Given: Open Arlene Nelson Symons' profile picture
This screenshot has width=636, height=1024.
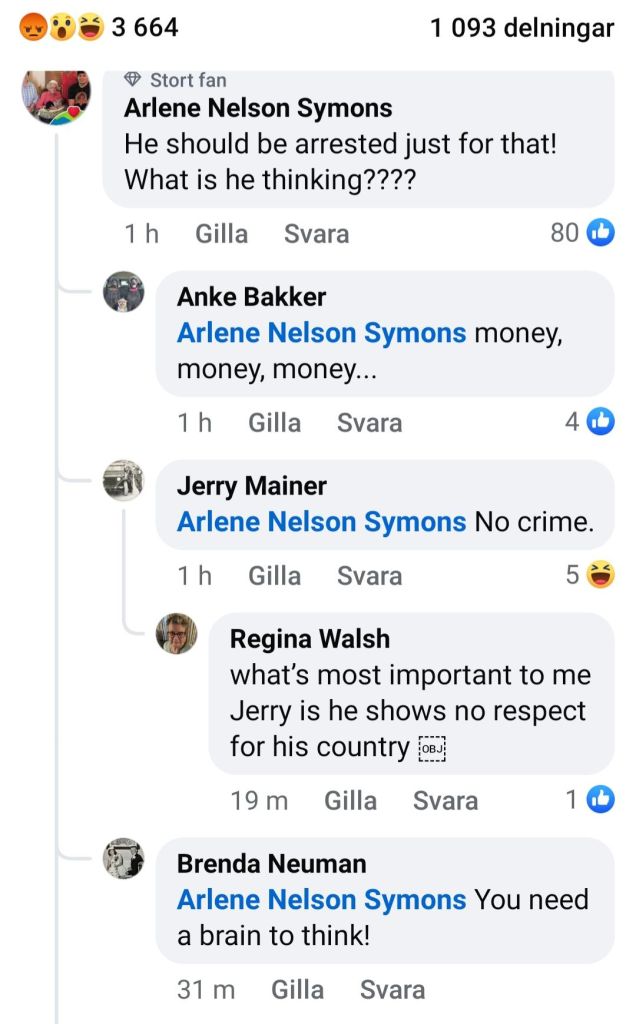Looking at the screenshot, I should click(x=56, y=97).
